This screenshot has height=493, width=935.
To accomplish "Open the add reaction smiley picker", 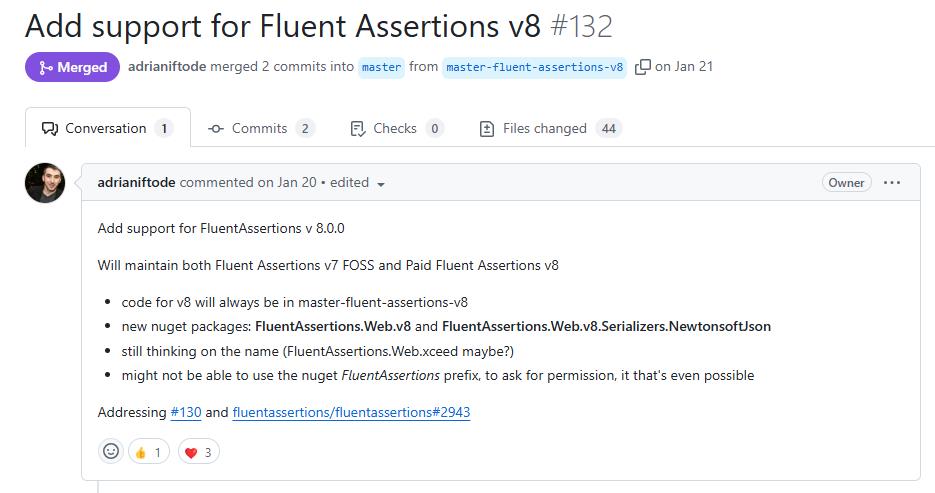I will [x=111, y=452].
